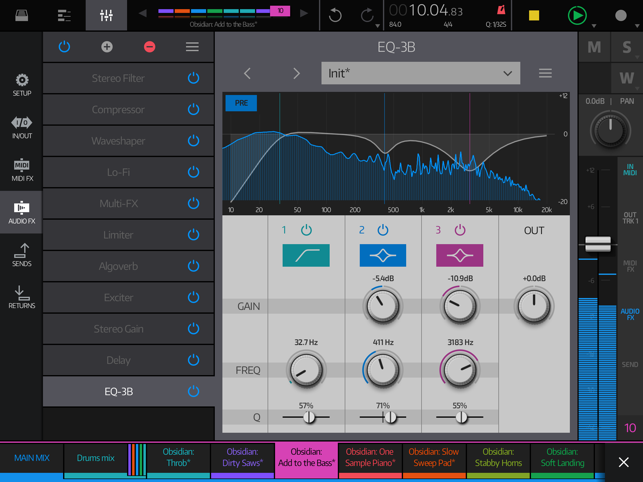Toggle power for Algoverb effect
This screenshot has width=643, height=482.
pos(193,266)
